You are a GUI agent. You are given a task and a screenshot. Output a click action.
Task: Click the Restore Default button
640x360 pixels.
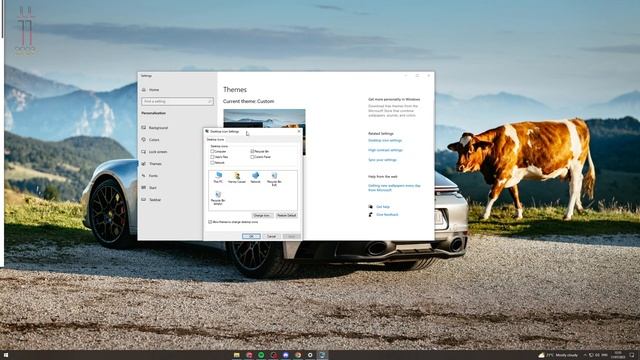coord(287,215)
